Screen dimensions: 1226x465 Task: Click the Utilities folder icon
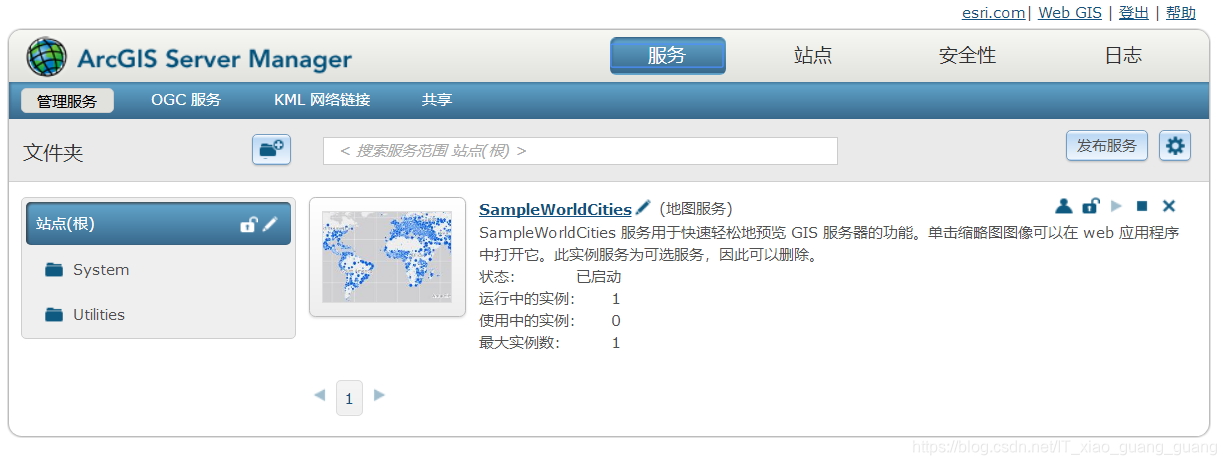(54, 315)
